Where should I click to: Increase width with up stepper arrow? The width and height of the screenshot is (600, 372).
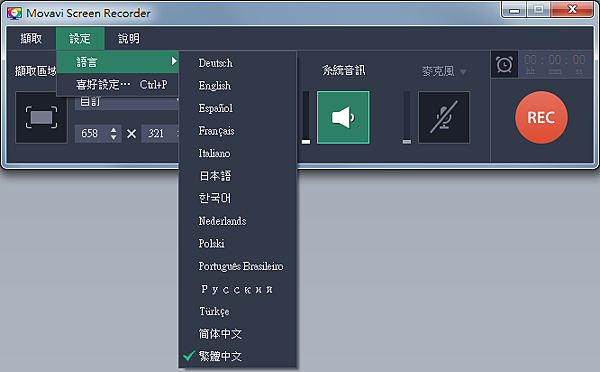click(x=113, y=130)
